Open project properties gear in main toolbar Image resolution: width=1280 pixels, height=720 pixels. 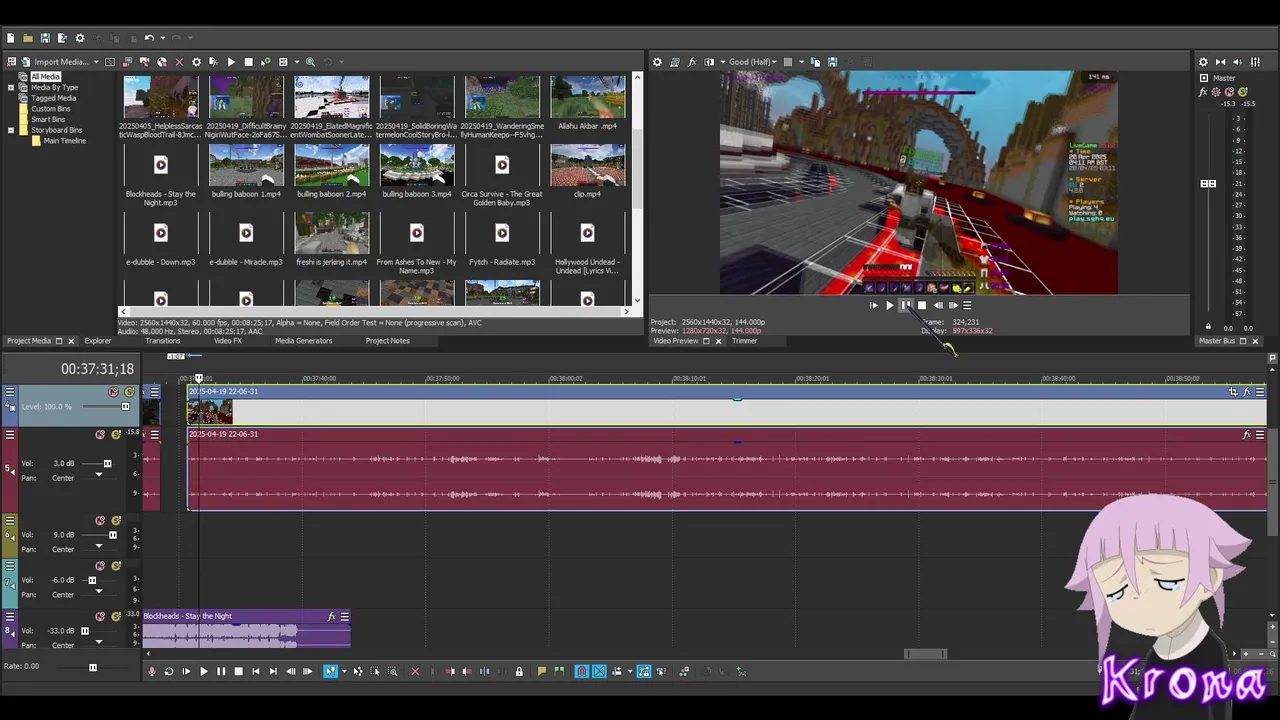(x=80, y=38)
